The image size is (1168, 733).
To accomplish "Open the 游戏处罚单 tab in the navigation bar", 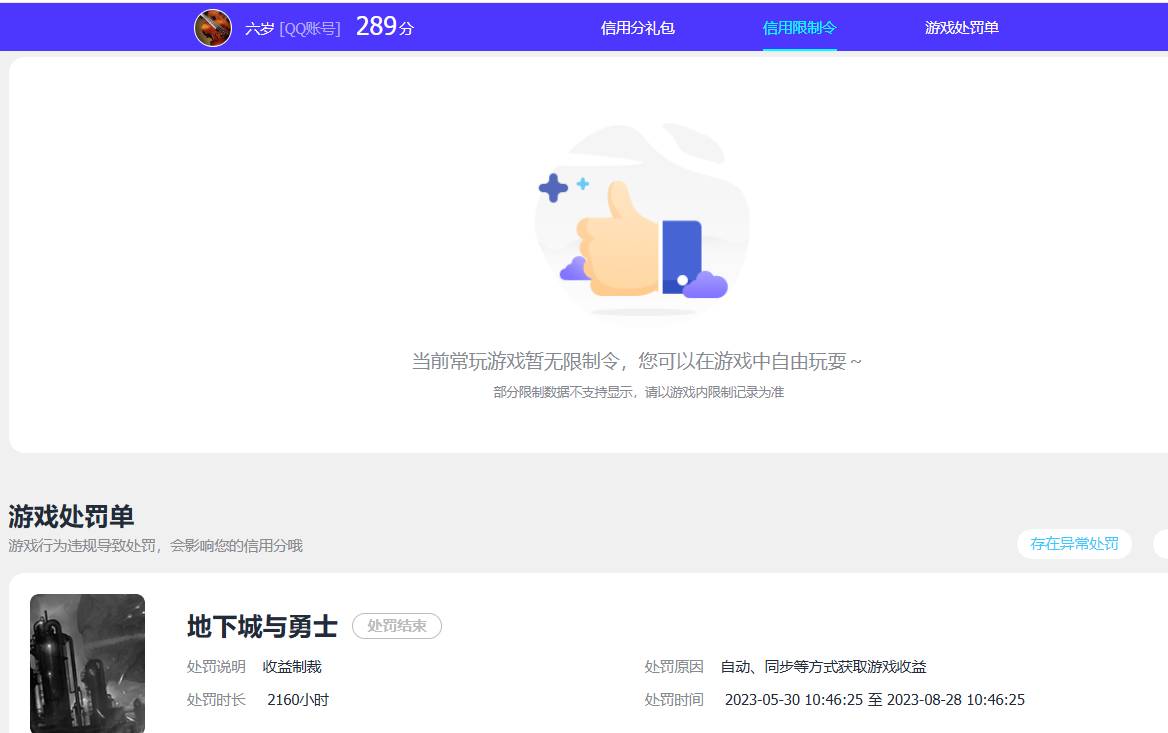I will [961, 28].
